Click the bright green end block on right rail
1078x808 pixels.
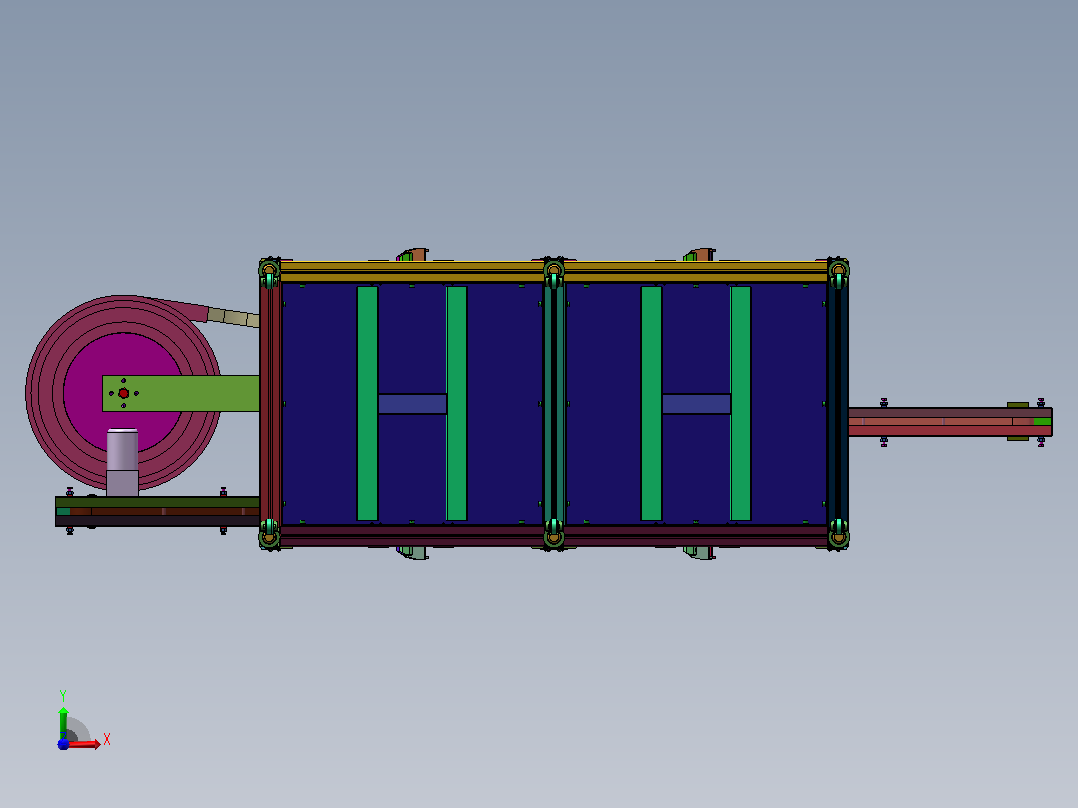pyautogui.click(x=1042, y=422)
